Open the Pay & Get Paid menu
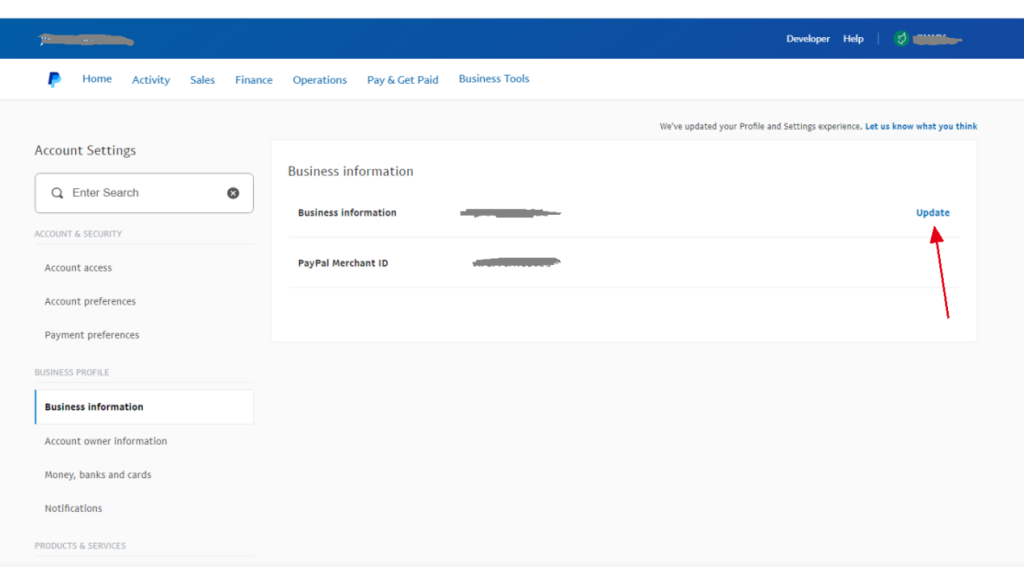Screen dimensions: 1024x567 402,80
